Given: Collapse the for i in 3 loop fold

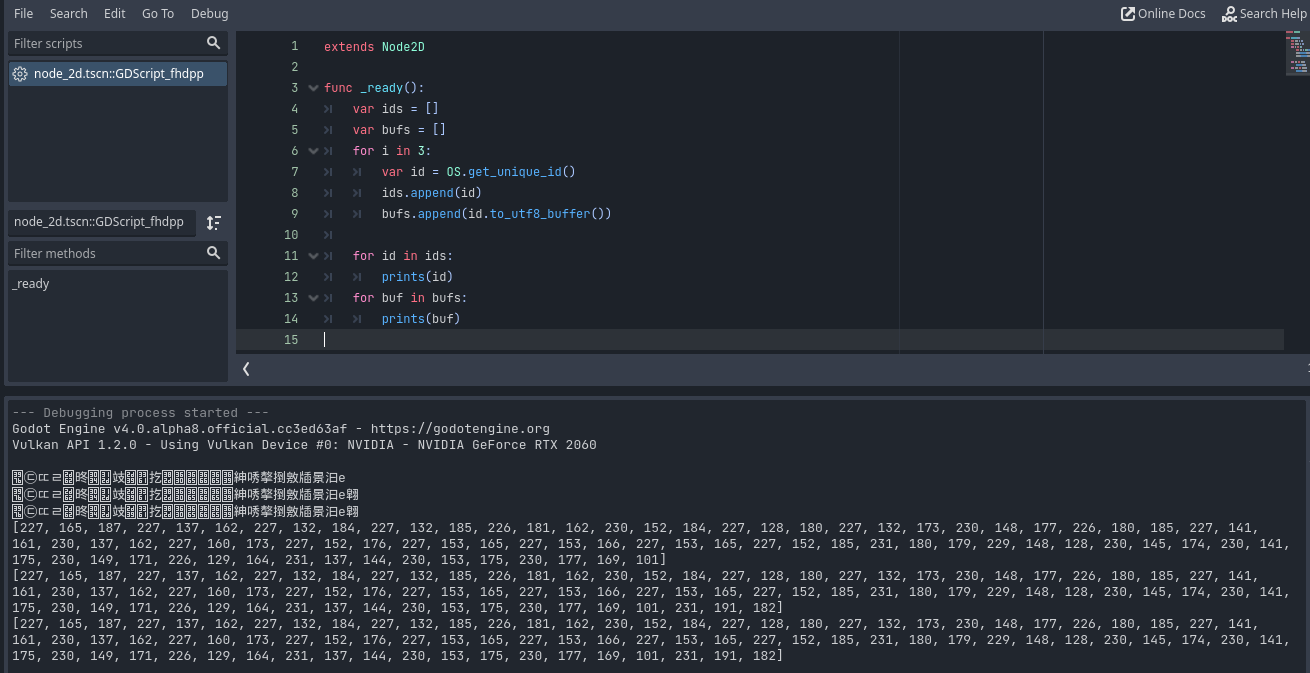Looking at the screenshot, I should click(x=313, y=150).
